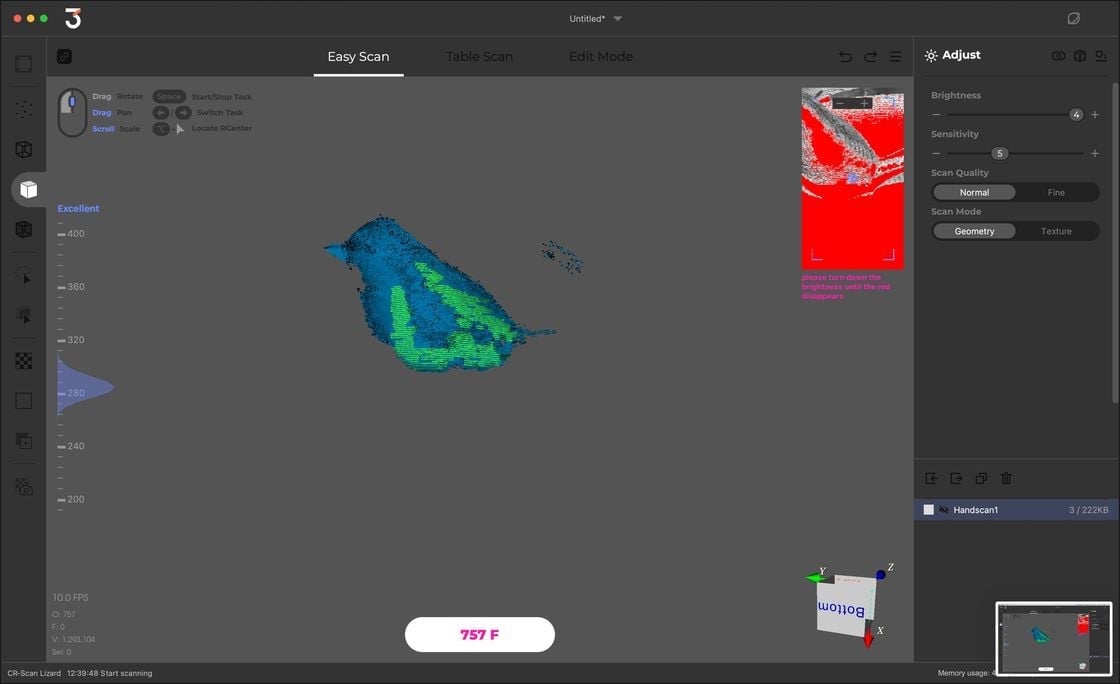Screen dimensions: 1120x684
Task: Click the import file icon
Action: (x=931, y=479)
